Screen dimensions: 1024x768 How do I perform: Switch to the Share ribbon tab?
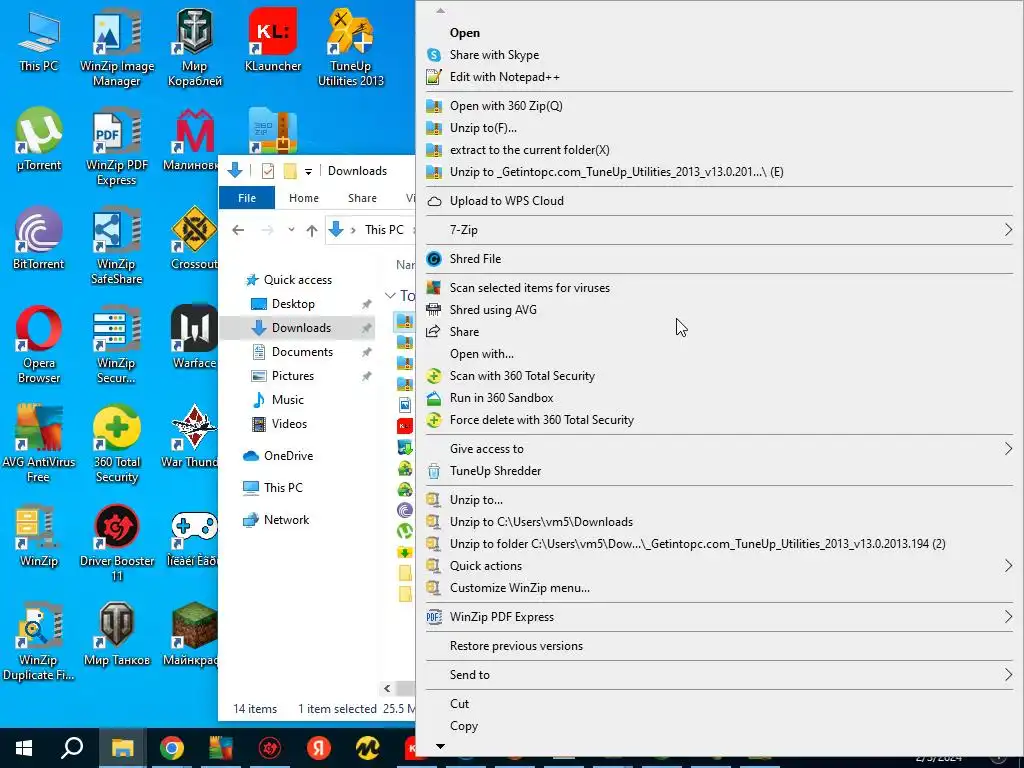click(x=362, y=198)
